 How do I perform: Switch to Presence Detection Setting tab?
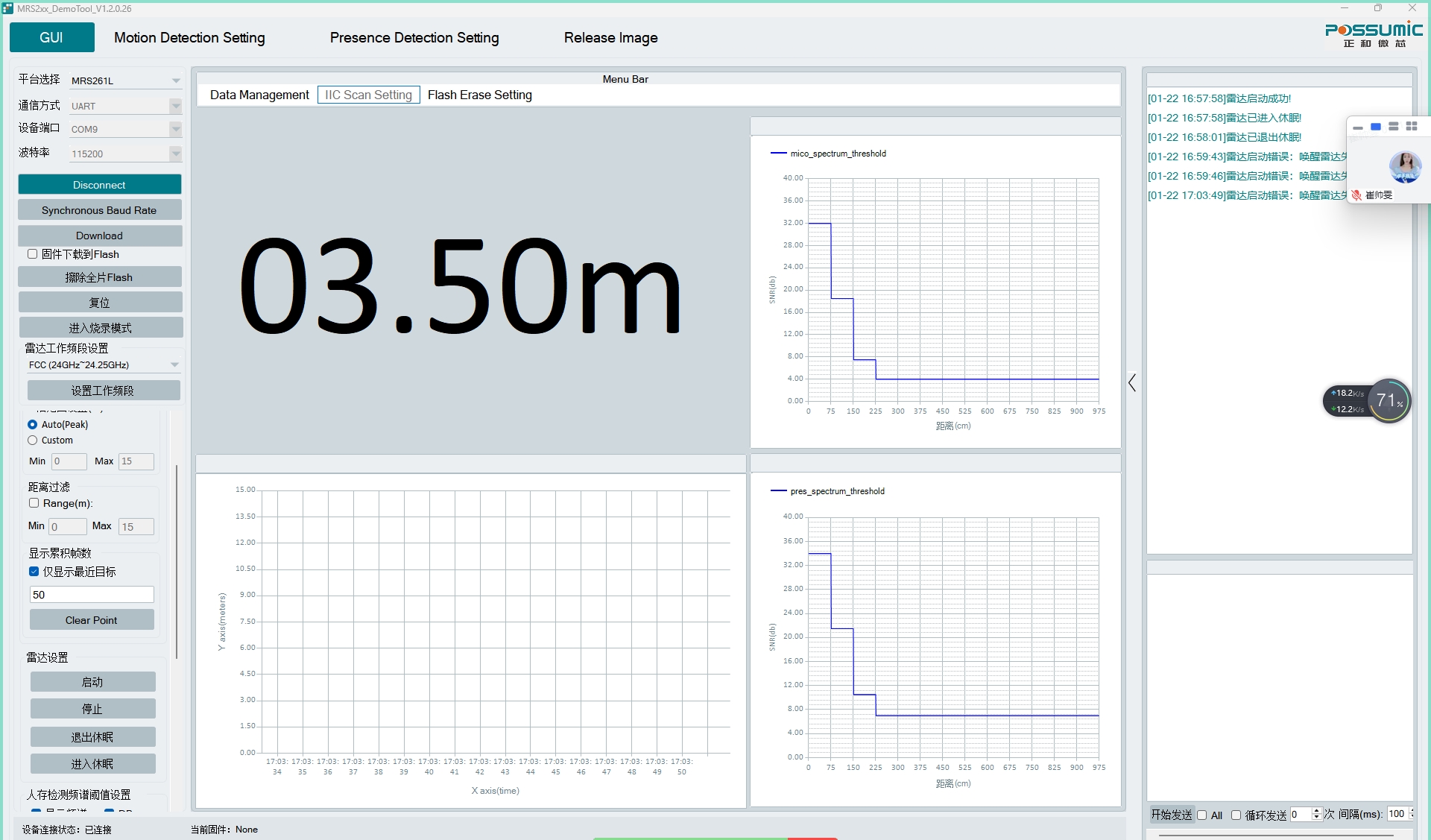tap(414, 37)
